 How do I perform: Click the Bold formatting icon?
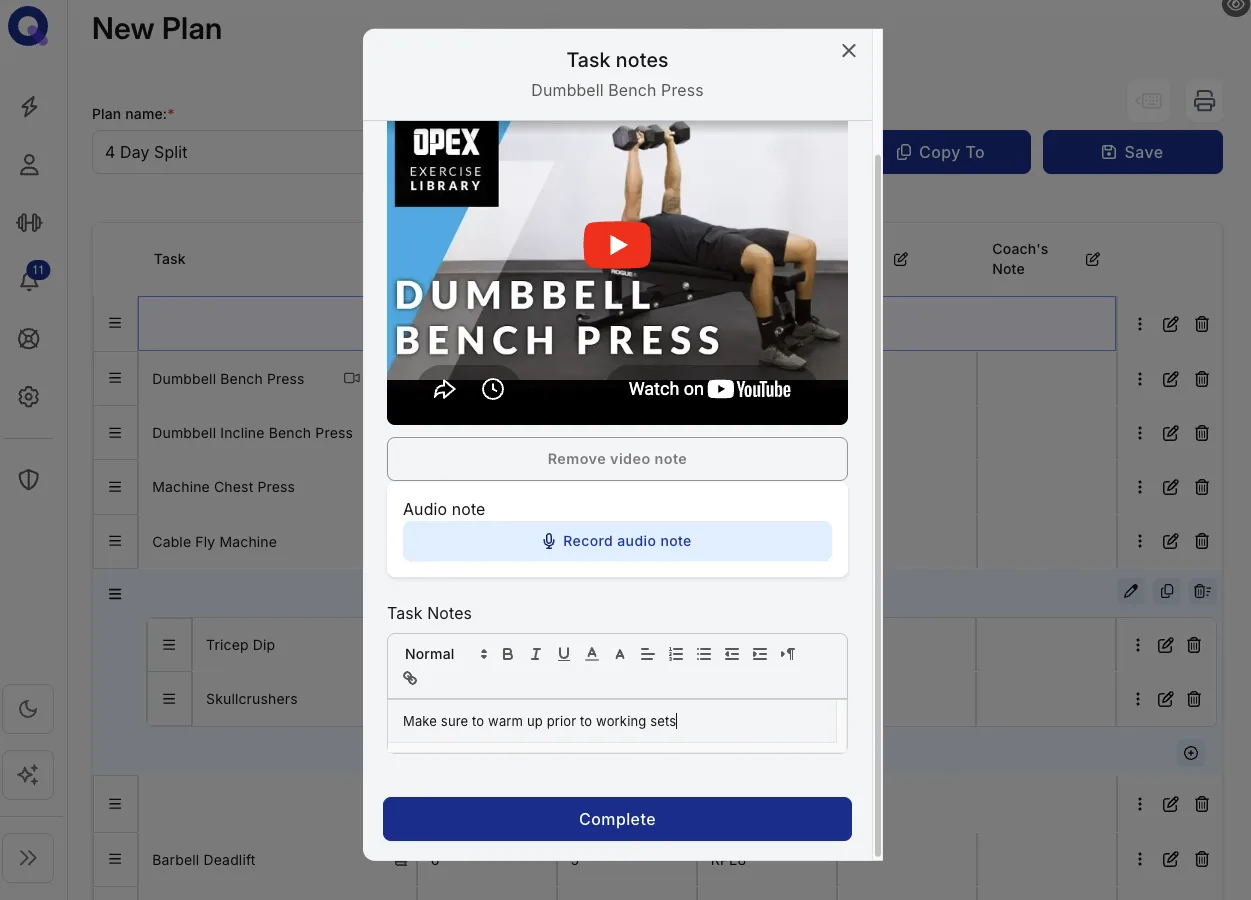pyautogui.click(x=508, y=654)
